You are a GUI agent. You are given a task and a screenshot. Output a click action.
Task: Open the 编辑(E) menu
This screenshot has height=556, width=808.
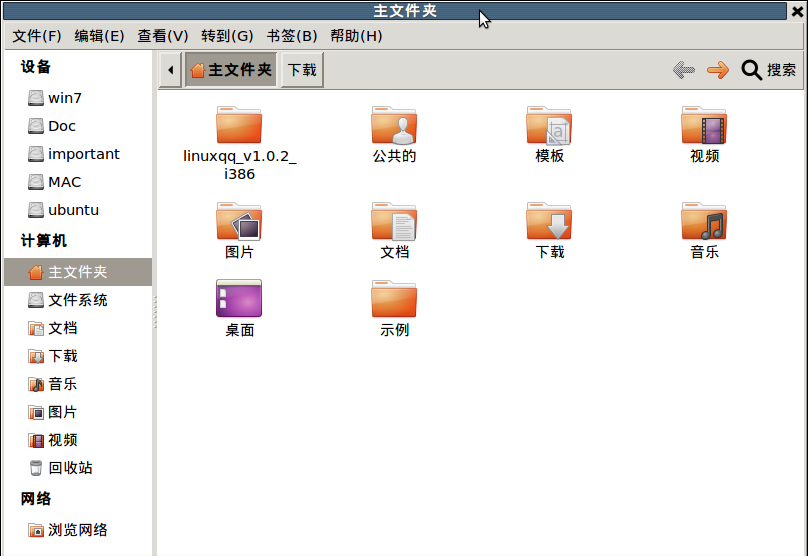point(99,36)
